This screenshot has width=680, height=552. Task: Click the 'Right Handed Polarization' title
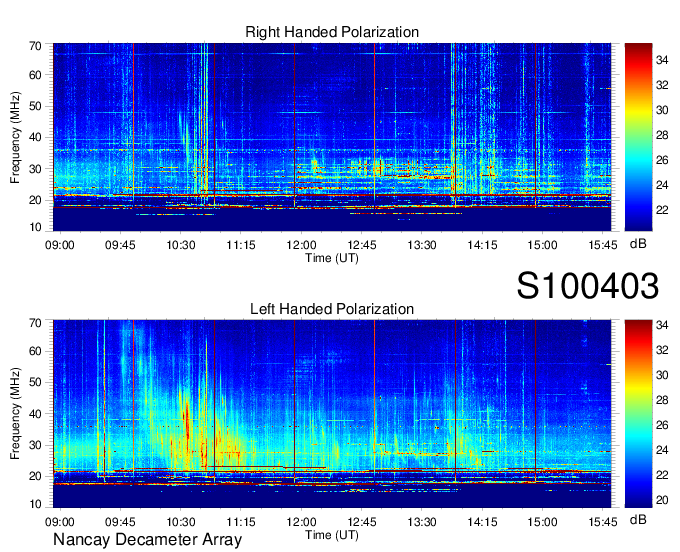[x=332, y=32]
